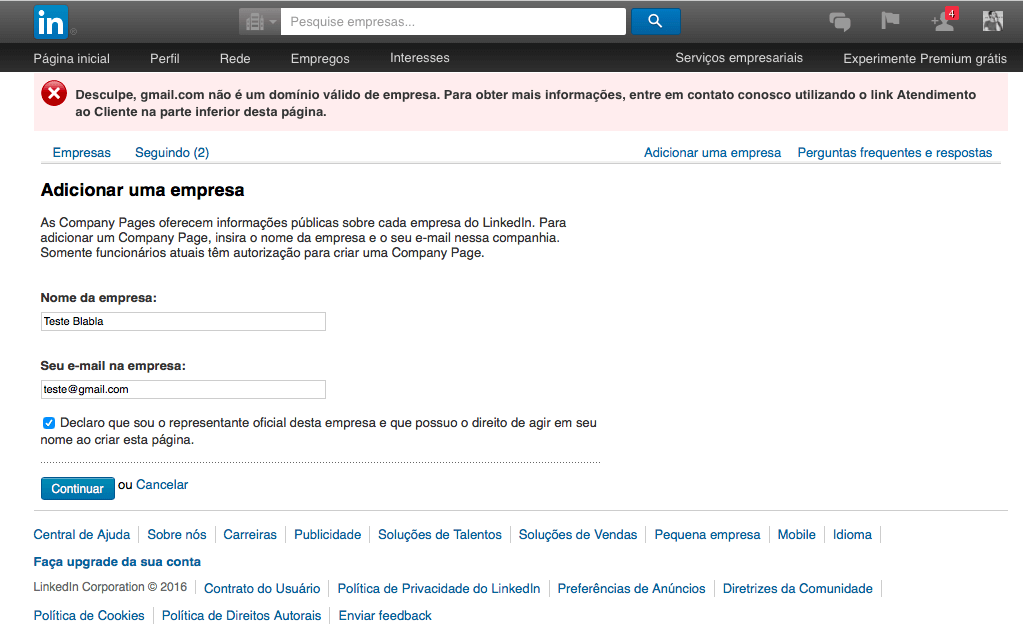Screen dimensions: 1023x639
Task: Click the Continuar button
Action: pos(78,488)
